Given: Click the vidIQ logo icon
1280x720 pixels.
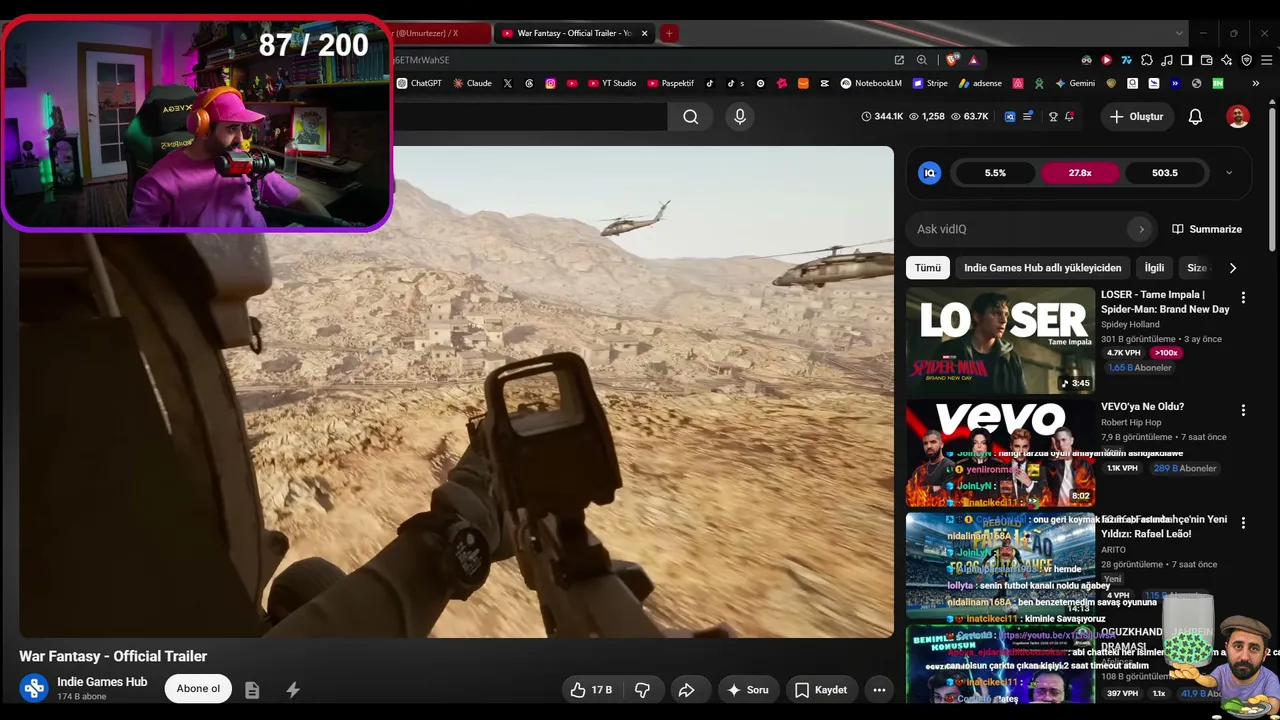Looking at the screenshot, I should [930, 173].
